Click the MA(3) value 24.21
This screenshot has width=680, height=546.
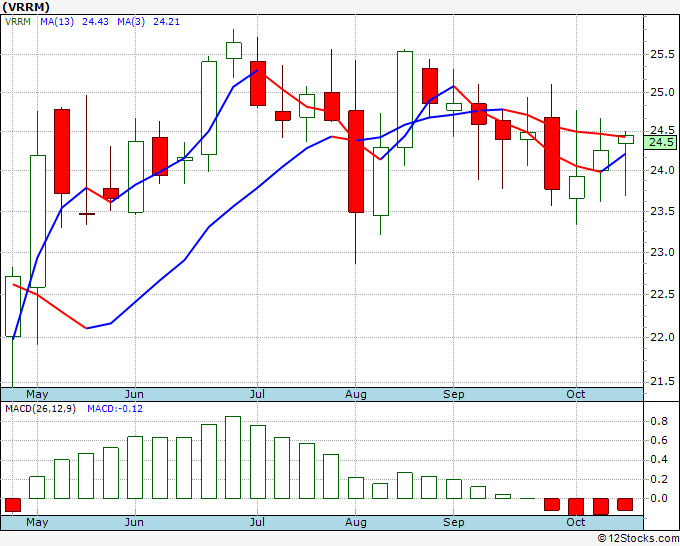[x=167, y=22]
